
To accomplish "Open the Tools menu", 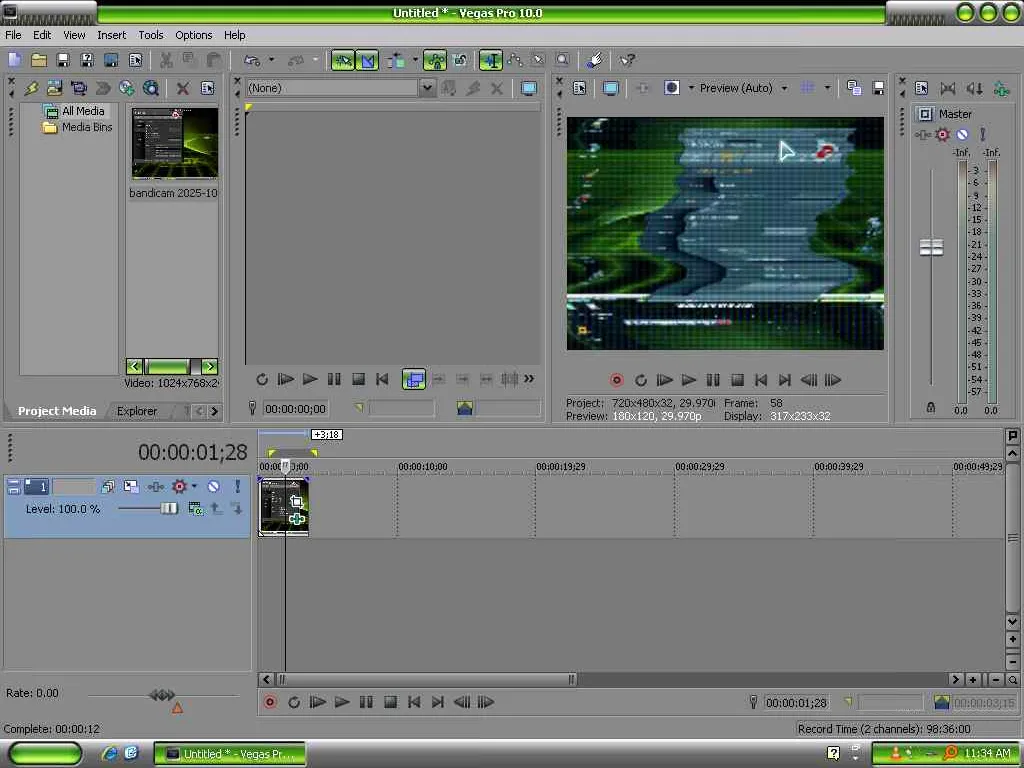I will point(151,35).
